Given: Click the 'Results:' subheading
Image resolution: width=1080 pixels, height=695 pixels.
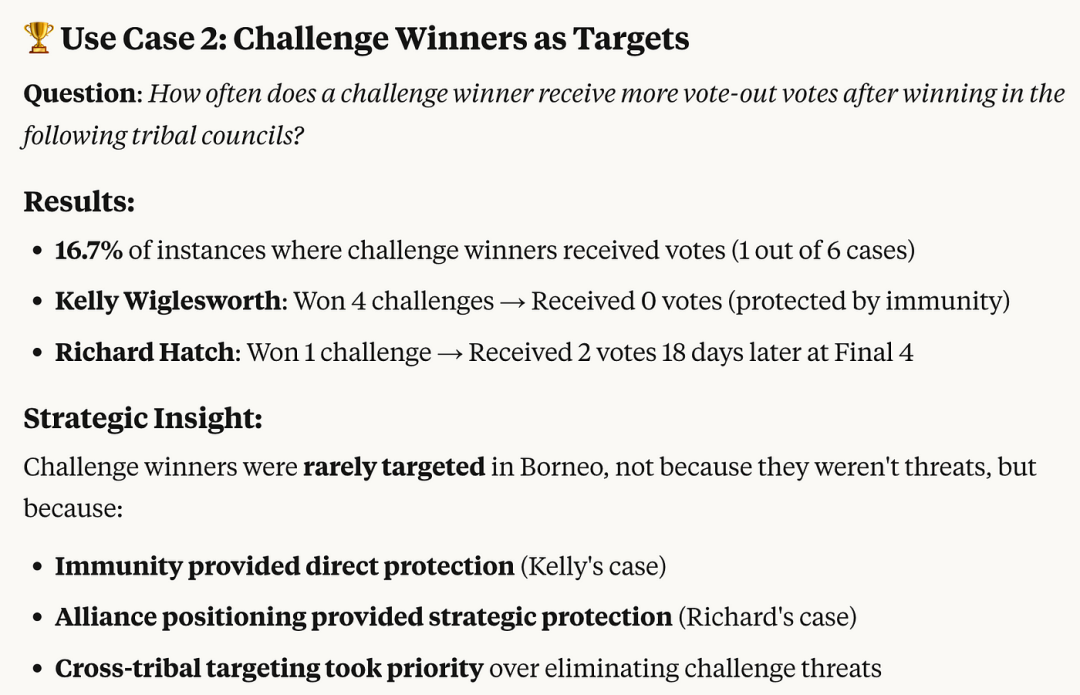Looking at the screenshot, I should [x=79, y=202].
